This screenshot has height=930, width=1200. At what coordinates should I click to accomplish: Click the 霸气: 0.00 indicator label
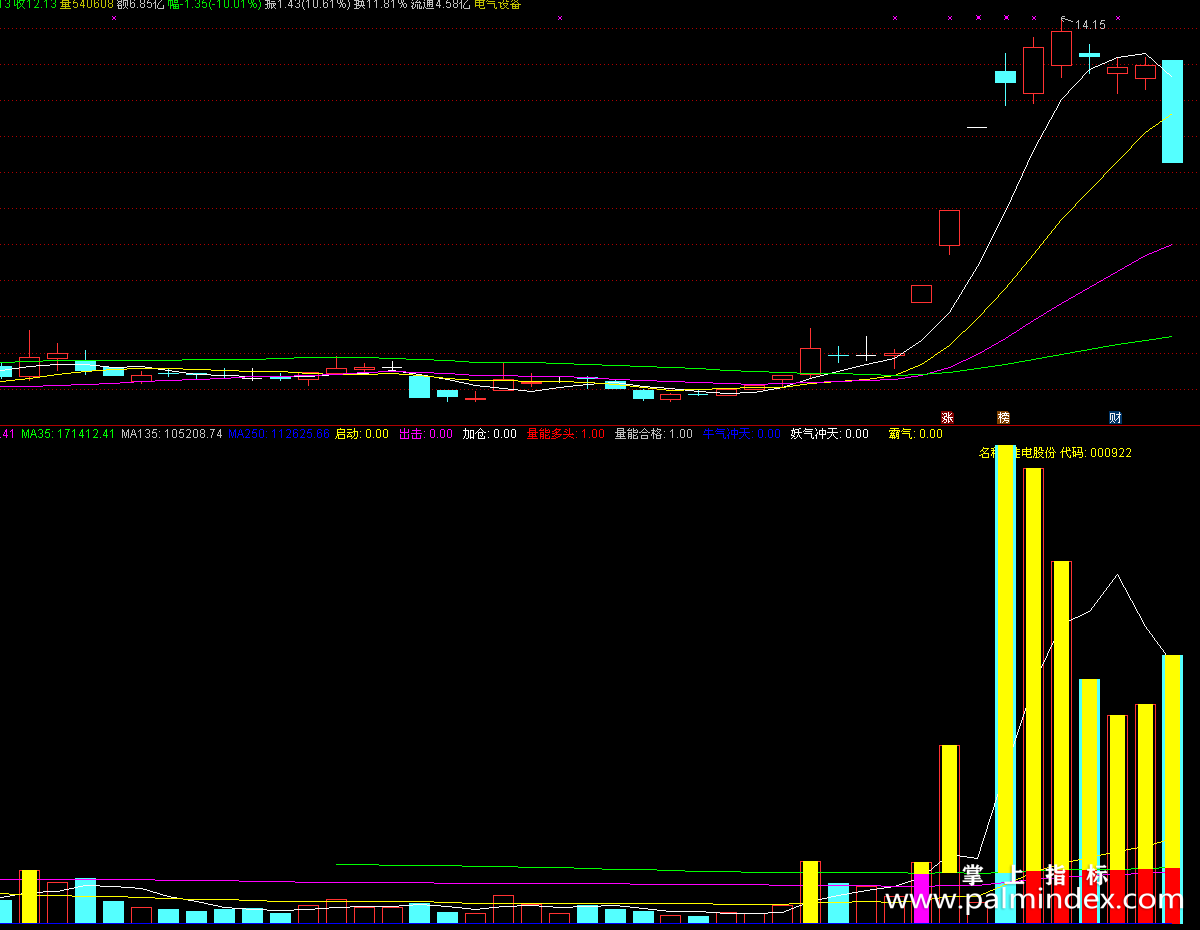coord(915,434)
